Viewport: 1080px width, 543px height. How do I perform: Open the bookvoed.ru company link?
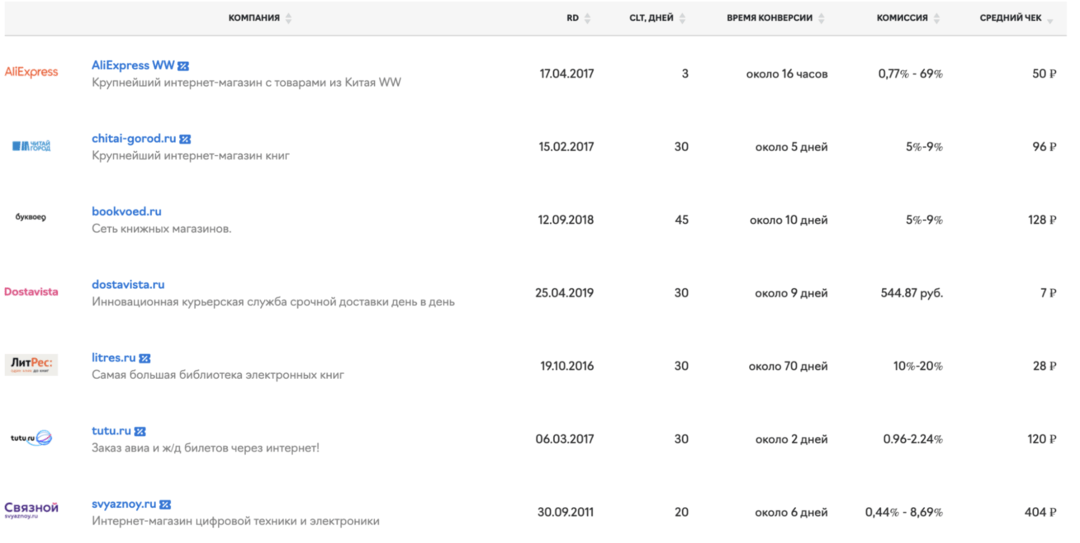[x=126, y=212]
